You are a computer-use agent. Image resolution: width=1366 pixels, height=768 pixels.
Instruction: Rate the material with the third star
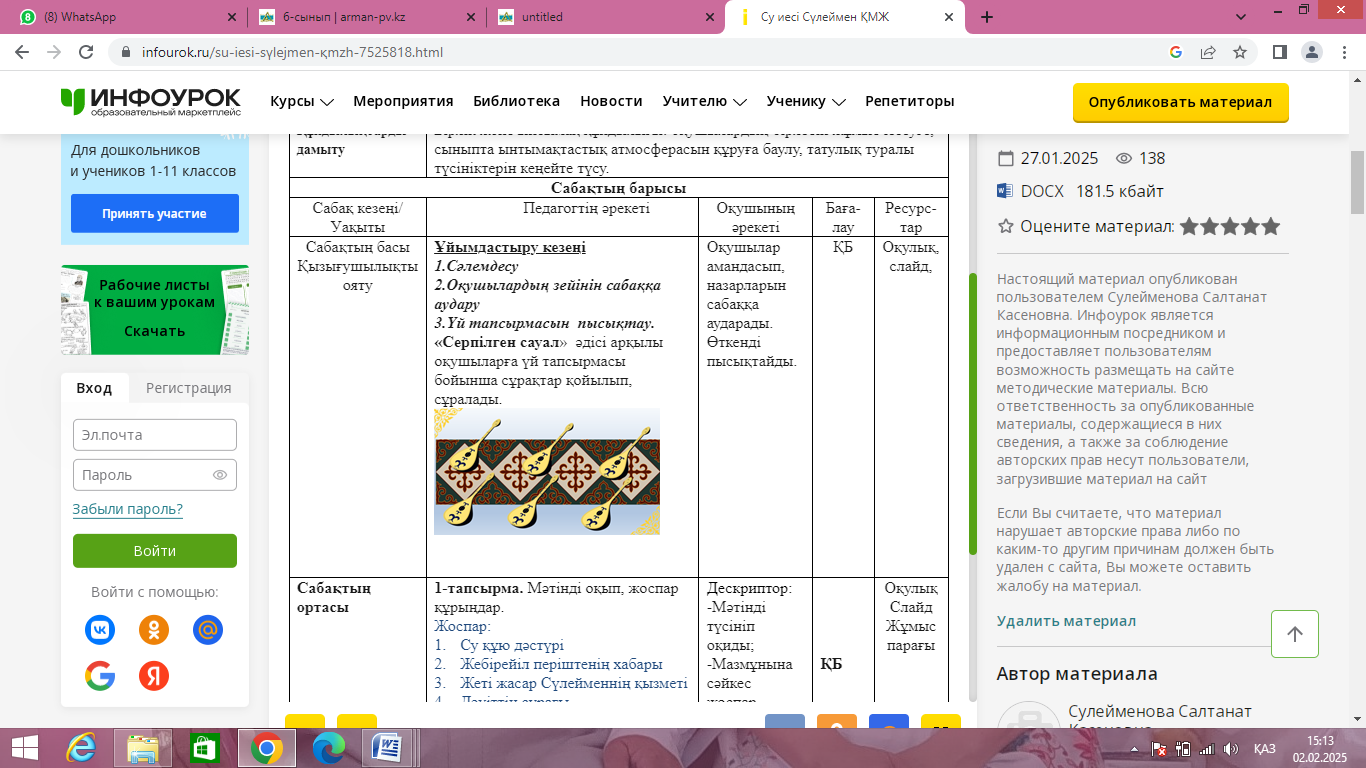[1230, 227]
